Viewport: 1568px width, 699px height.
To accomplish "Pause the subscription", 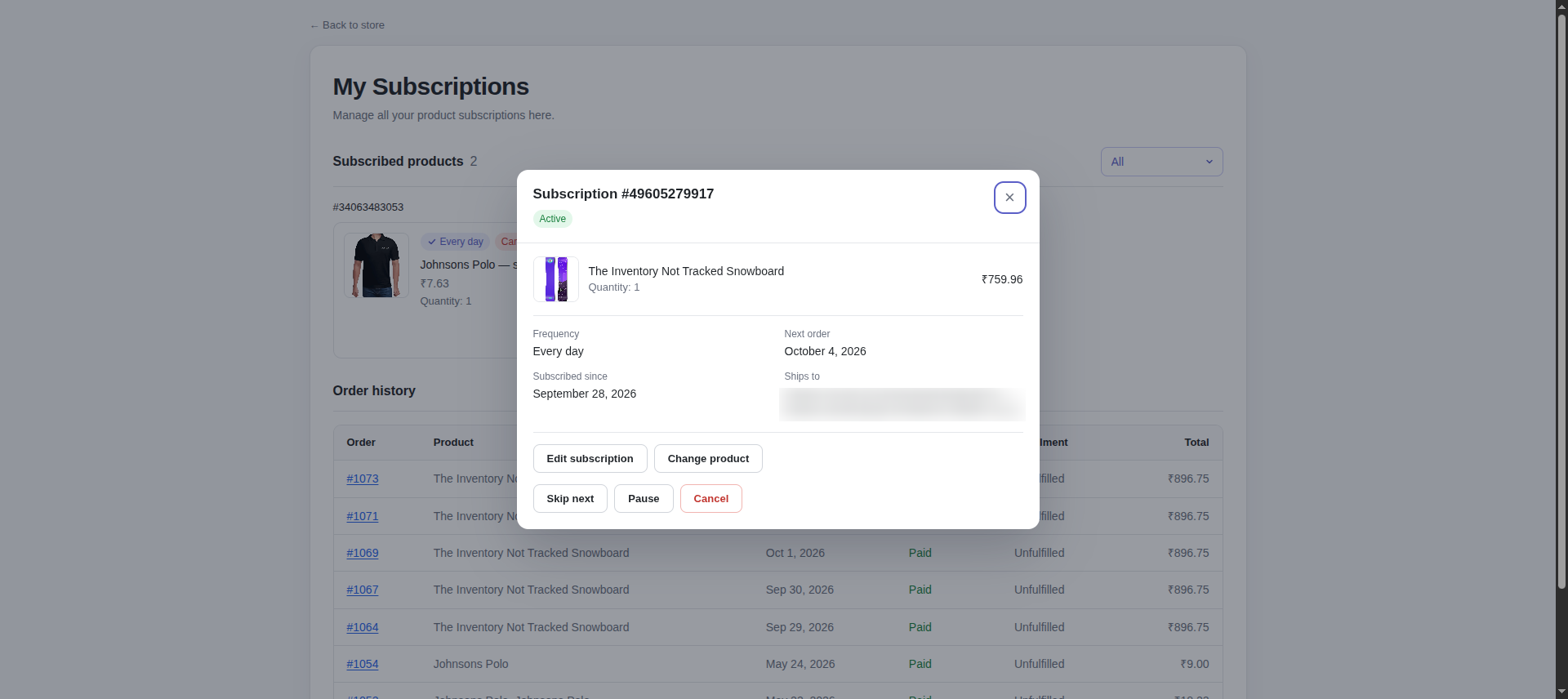I will coord(644,499).
